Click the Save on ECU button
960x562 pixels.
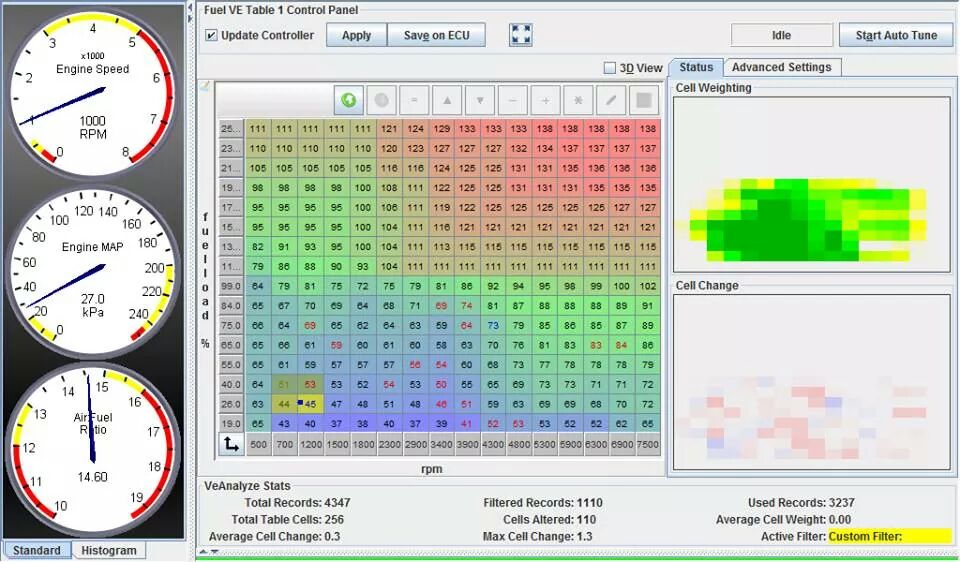click(436, 35)
